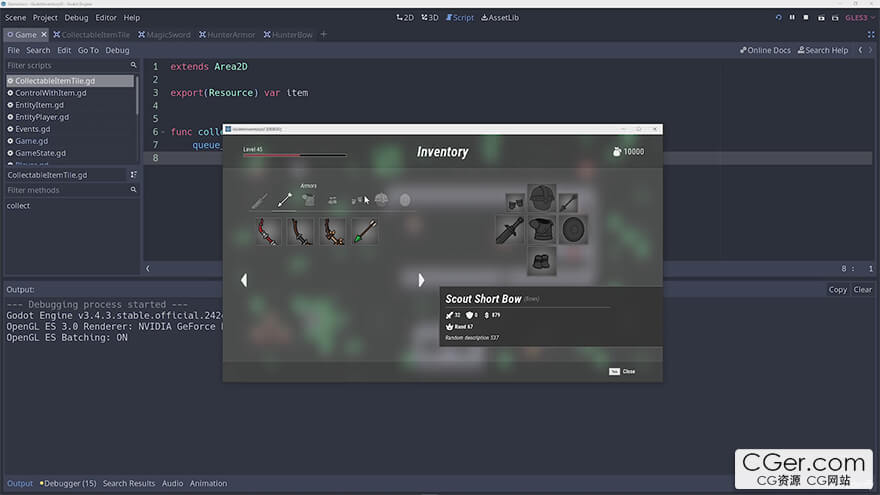Screen dimensions: 880x495
Task: Collapse the scripts panel arrow
Action: (x=148, y=268)
